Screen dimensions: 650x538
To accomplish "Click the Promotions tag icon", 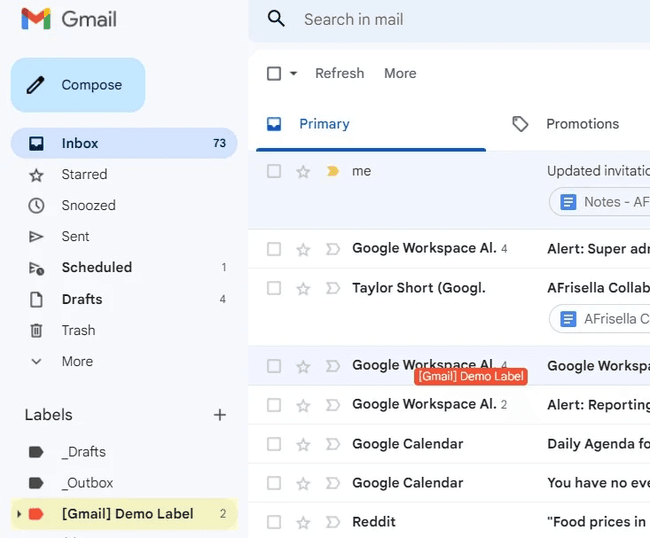I will [520, 124].
